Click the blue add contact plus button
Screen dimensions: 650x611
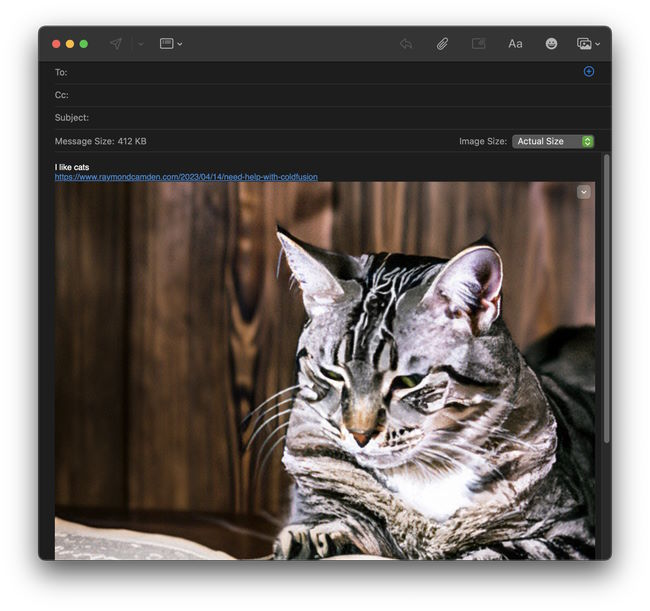(x=588, y=71)
